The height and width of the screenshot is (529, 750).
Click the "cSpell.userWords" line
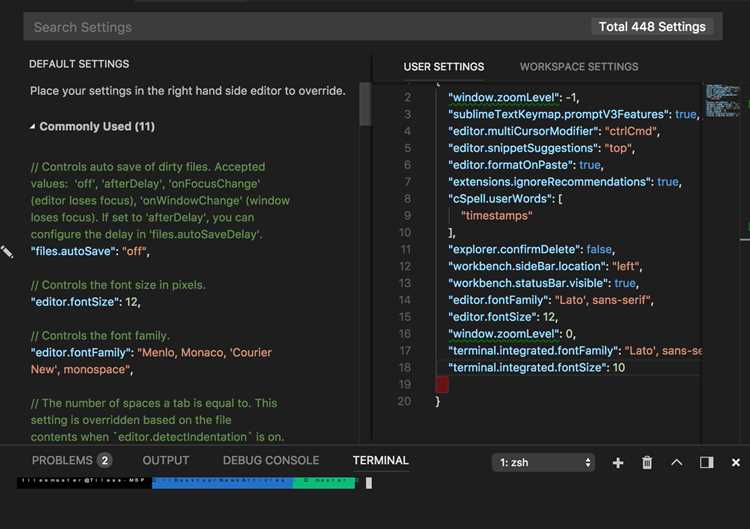click(x=505, y=198)
